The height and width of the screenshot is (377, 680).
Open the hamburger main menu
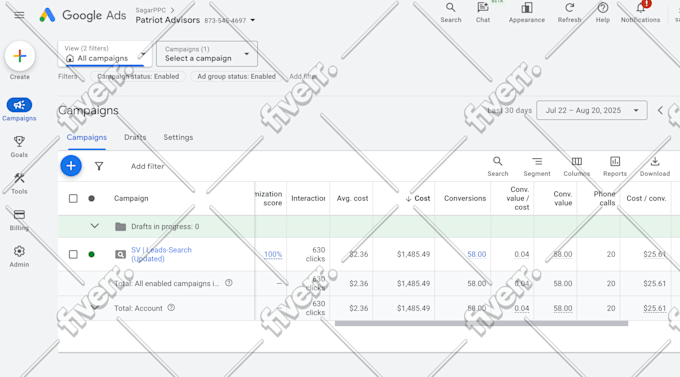coord(19,15)
